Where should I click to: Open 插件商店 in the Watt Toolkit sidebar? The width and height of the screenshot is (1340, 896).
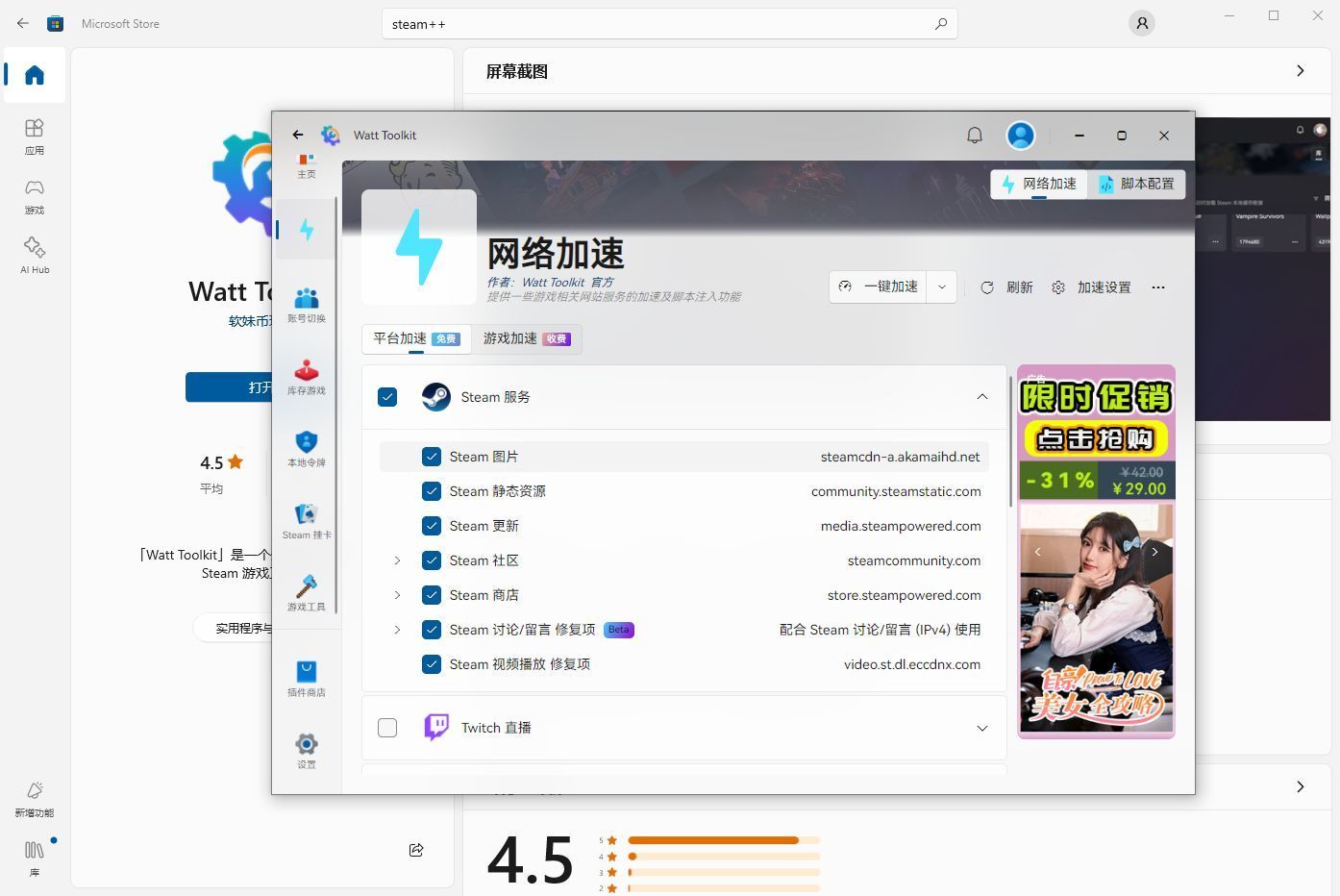point(307,679)
